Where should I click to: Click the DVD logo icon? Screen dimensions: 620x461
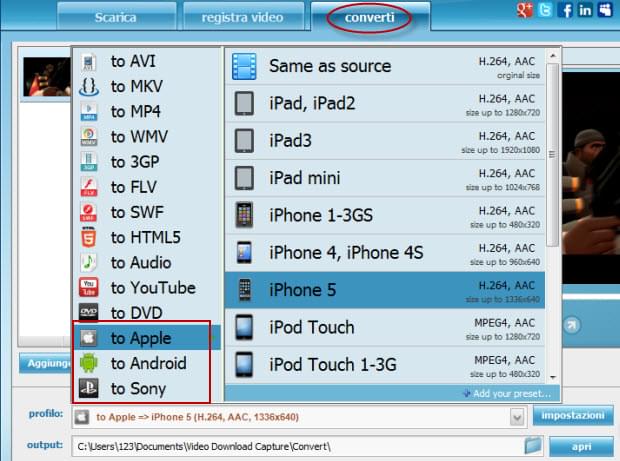(x=89, y=312)
